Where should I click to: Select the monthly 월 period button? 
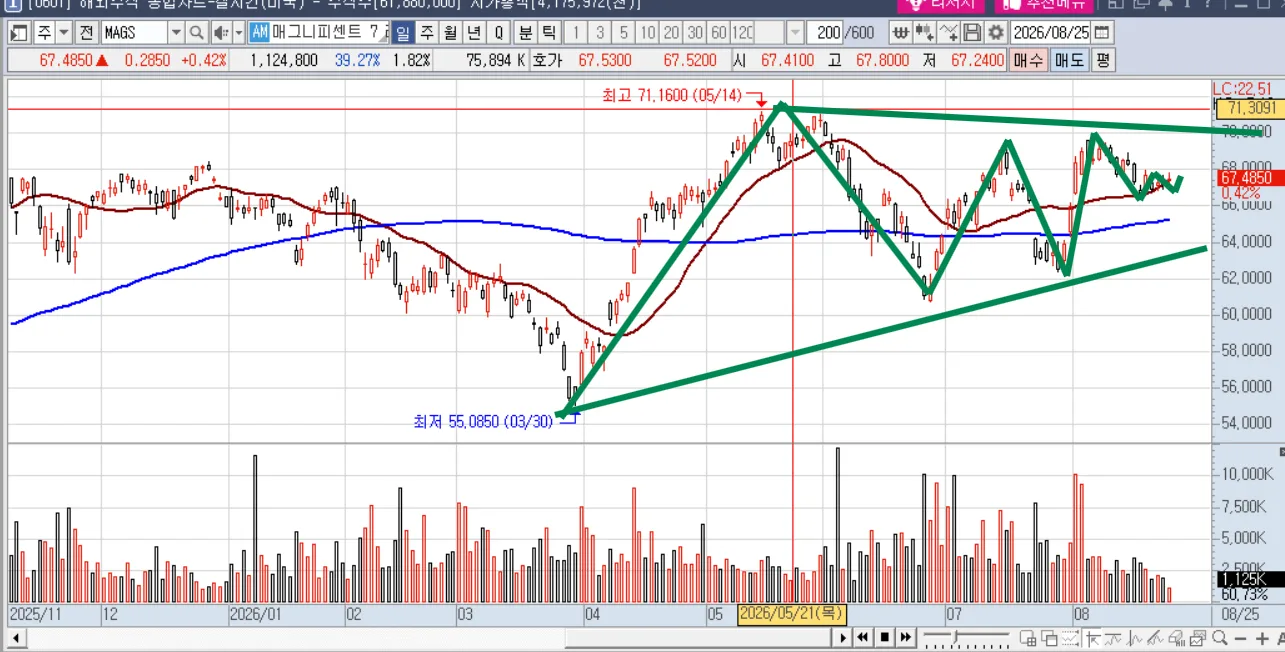tap(450, 32)
